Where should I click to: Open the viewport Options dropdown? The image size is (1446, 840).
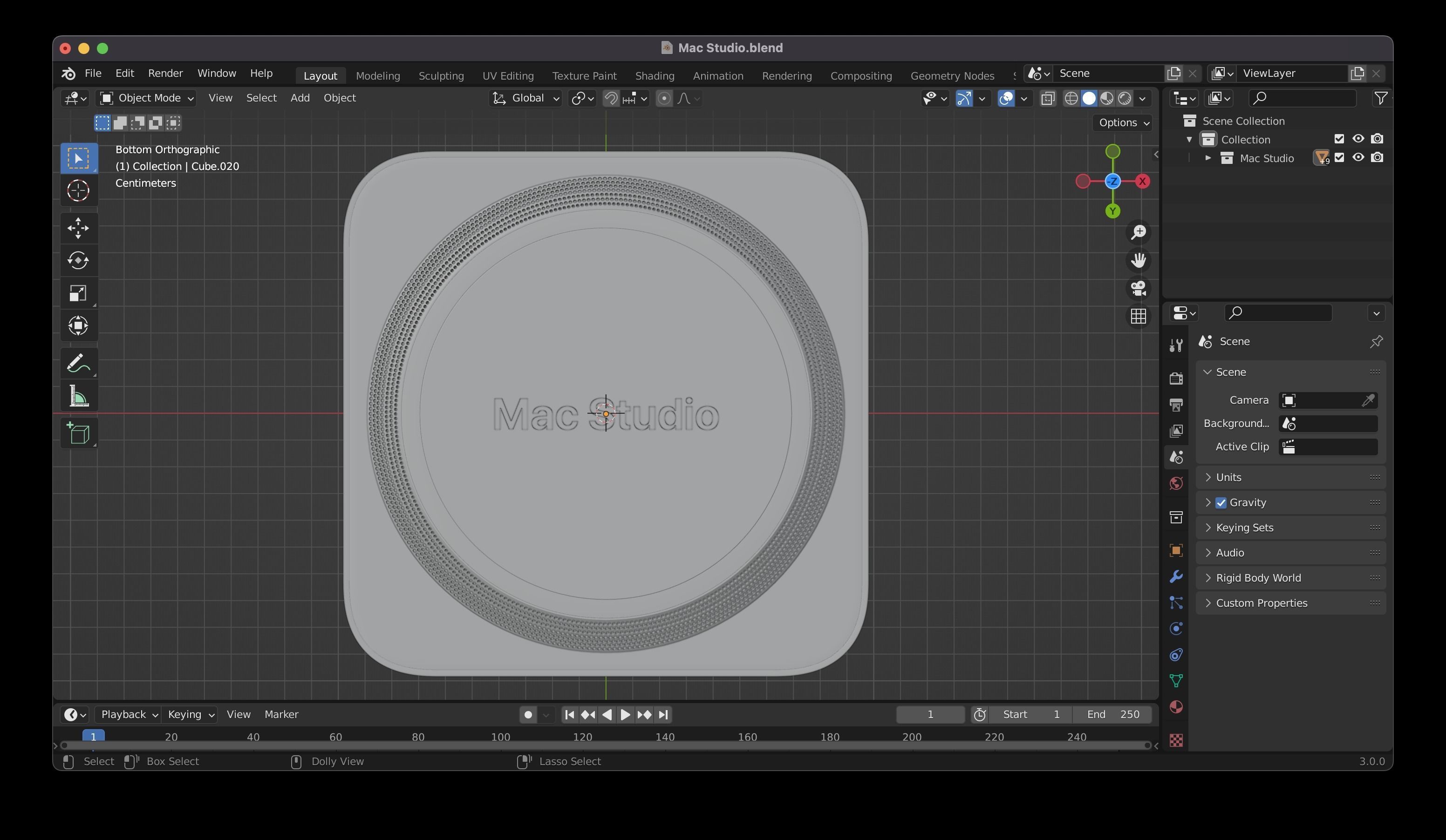click(1122, 123)
